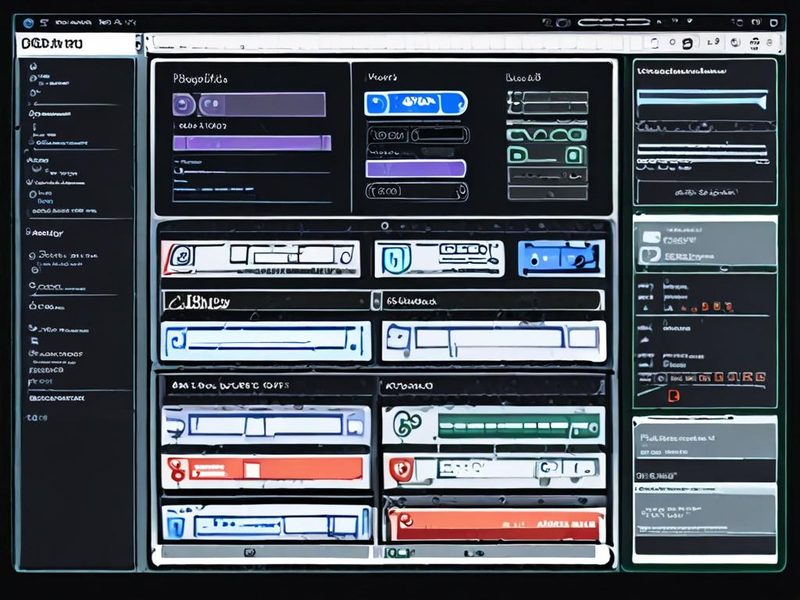
Task: Toggle the small circle above the card grid
Action: click(x=385, y=226)
